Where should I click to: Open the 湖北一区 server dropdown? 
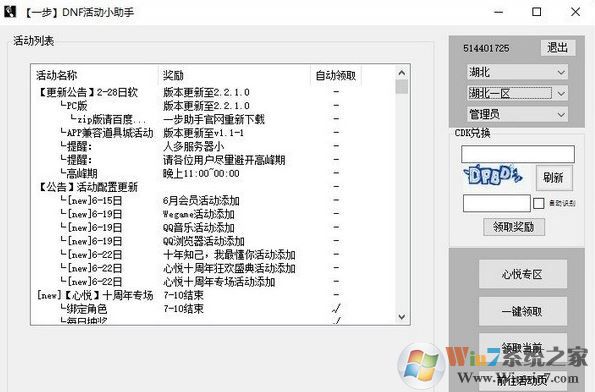tap(517, 93)
